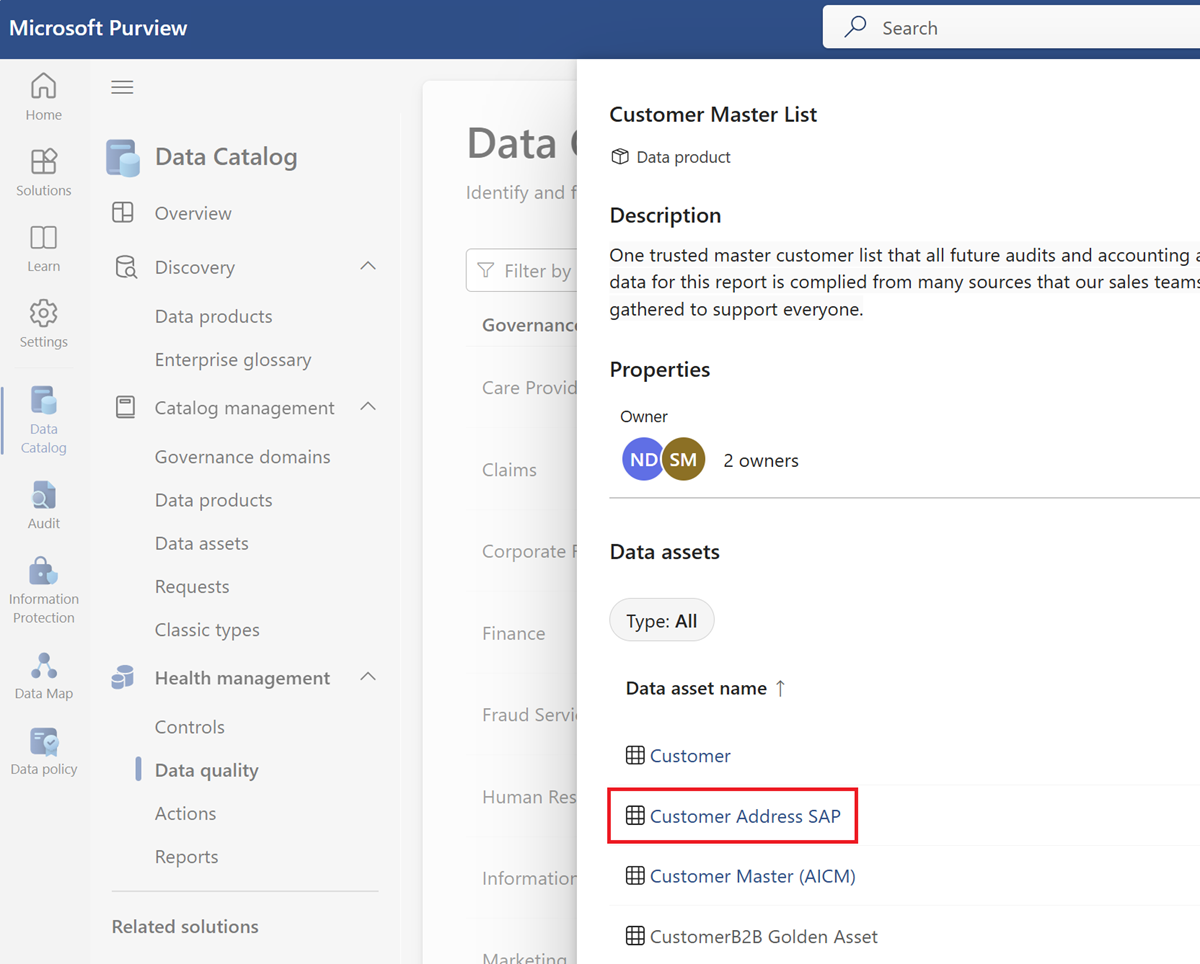Open the Customer Address SAP asset
Screen dimensions: 1200x964
[x=744, y=816]
